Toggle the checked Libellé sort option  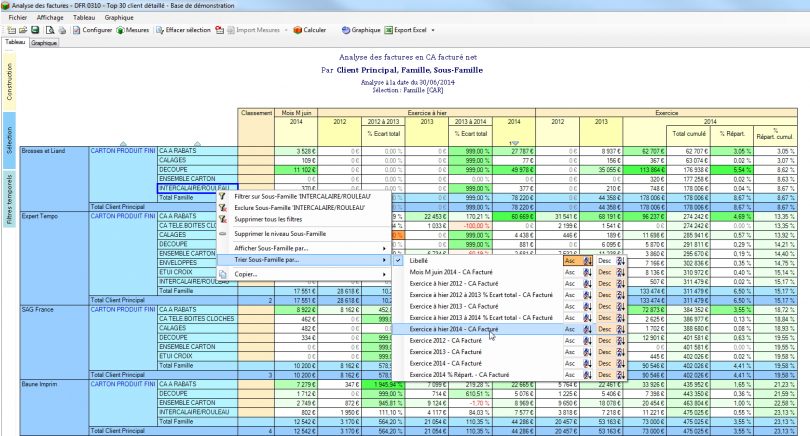pyautogui.click(x=398, y=261)
